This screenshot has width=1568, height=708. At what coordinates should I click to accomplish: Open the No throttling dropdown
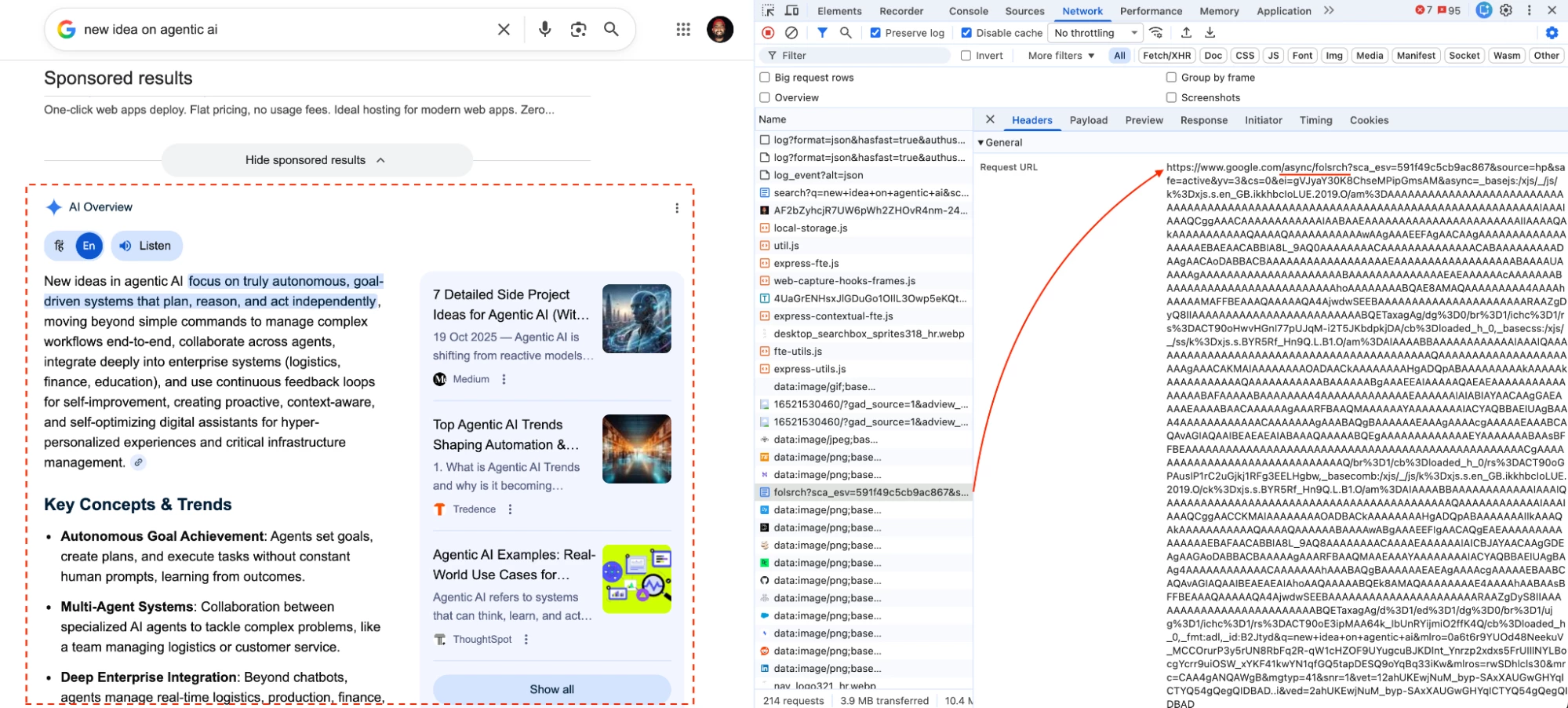coord(1095,33)
